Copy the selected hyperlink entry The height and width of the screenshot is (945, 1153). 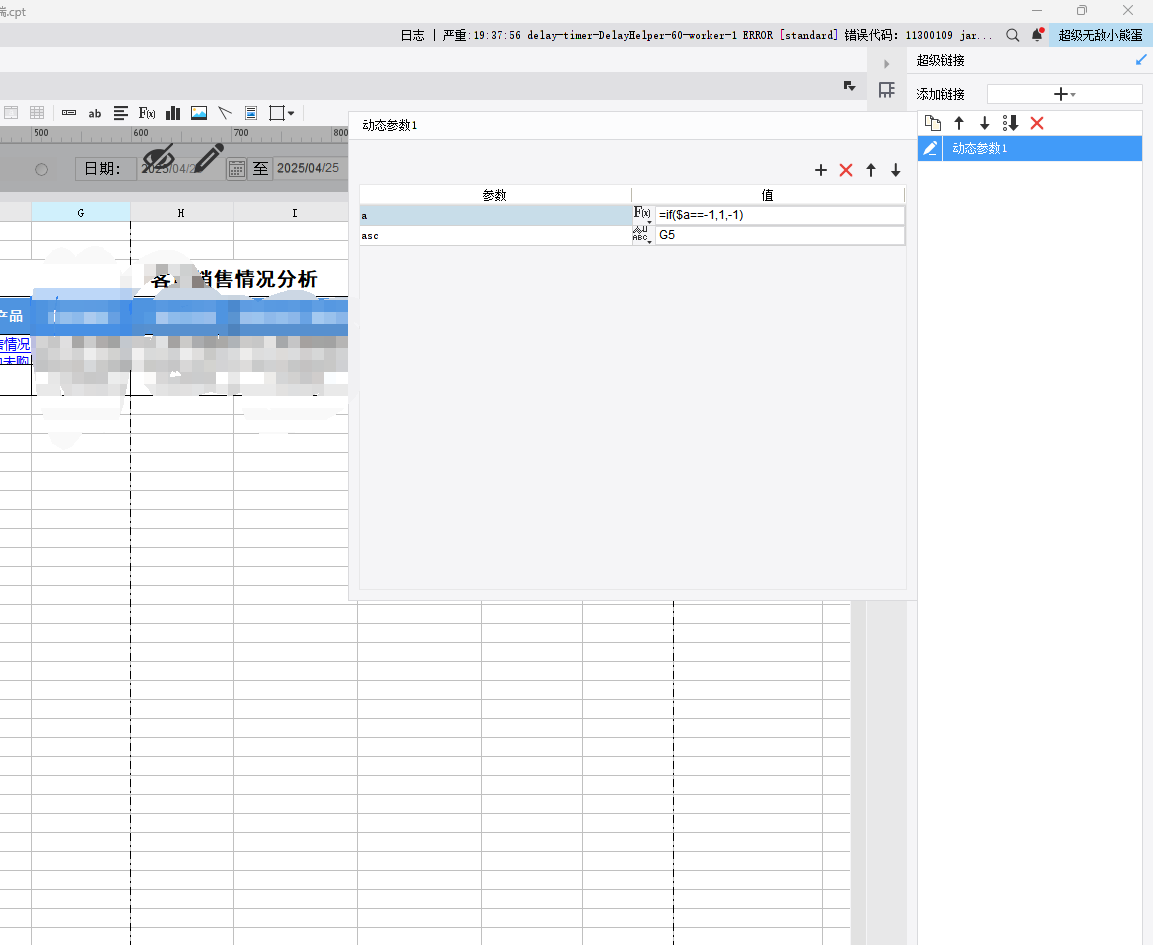tap(932, 124)
